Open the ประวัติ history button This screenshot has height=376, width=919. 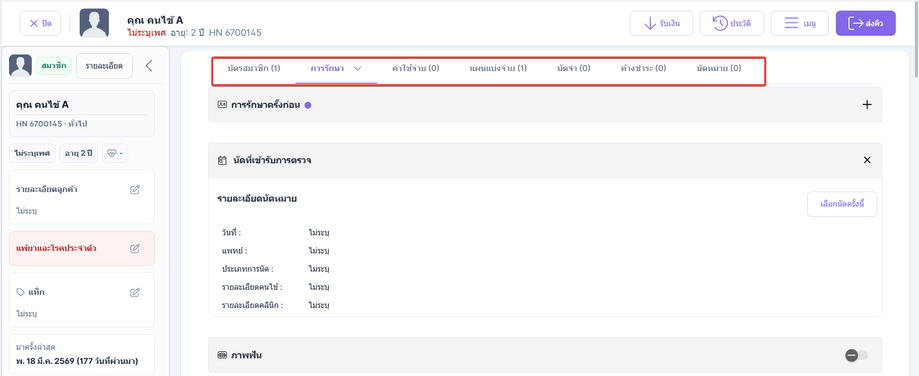pyautogui.click(x=731, y=23)
